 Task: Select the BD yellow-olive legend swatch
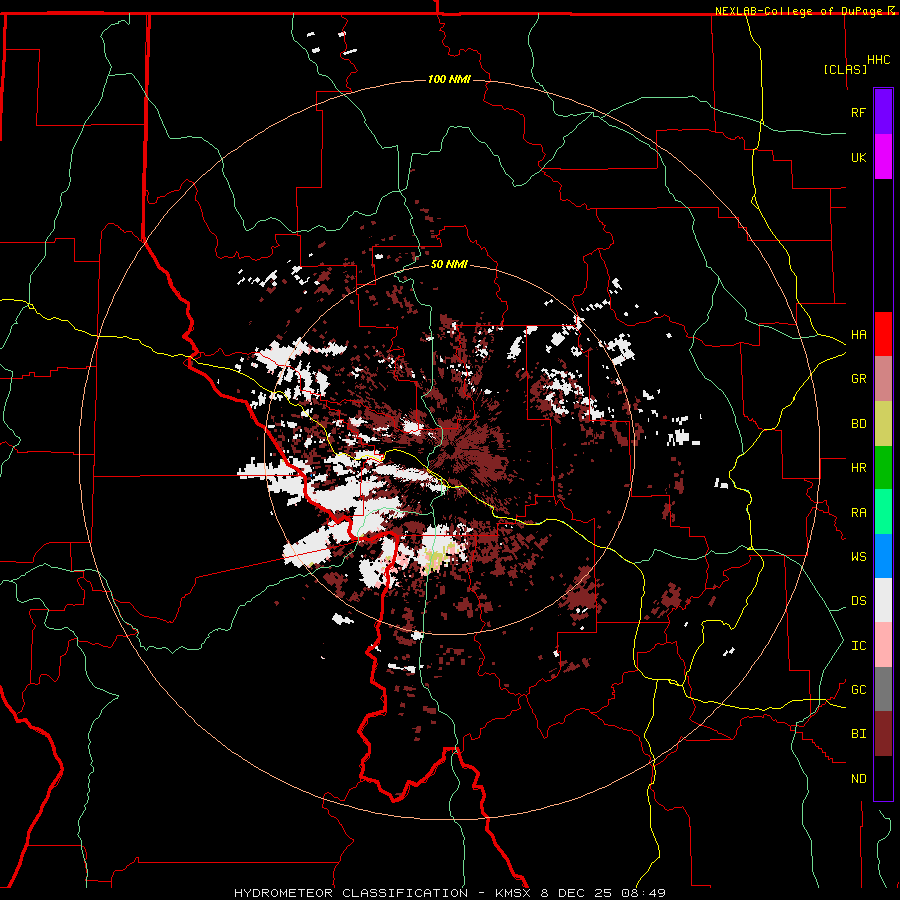[x=883, y=424]
